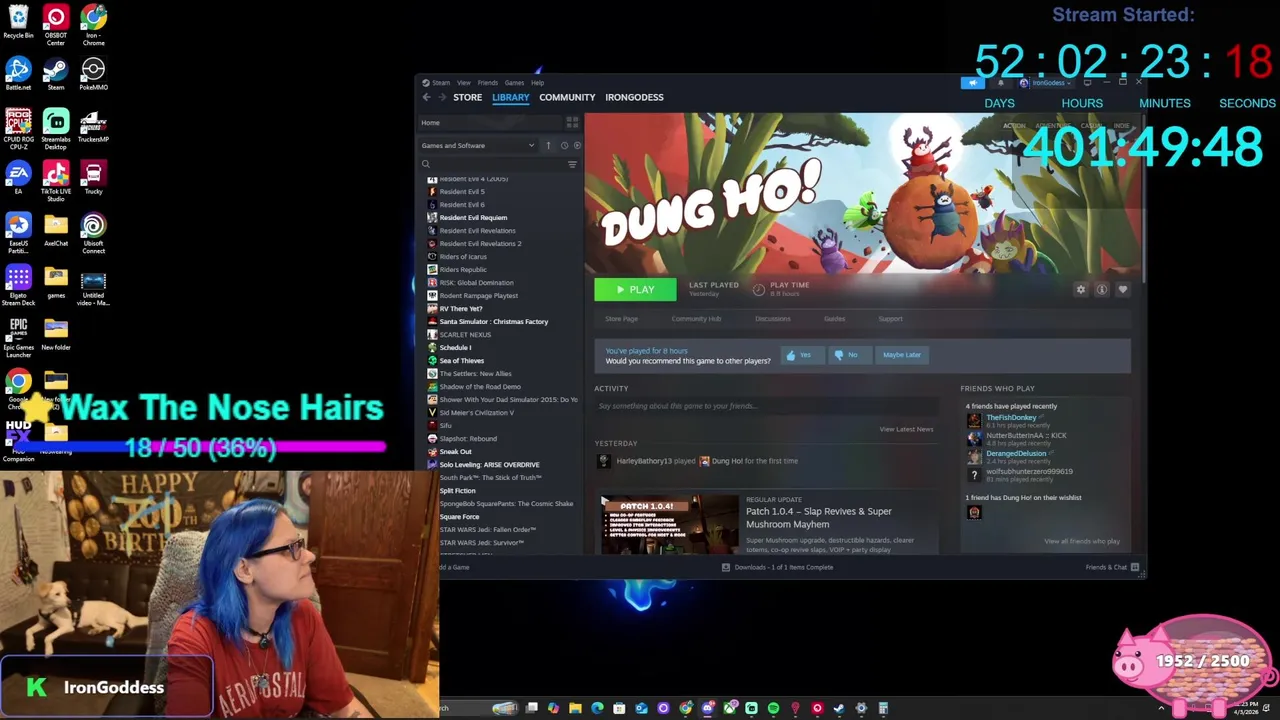Open the TikTok LIVE Studio desktop icon
The width and height of the screenshot is (1280, 720).
pos(56,182)
